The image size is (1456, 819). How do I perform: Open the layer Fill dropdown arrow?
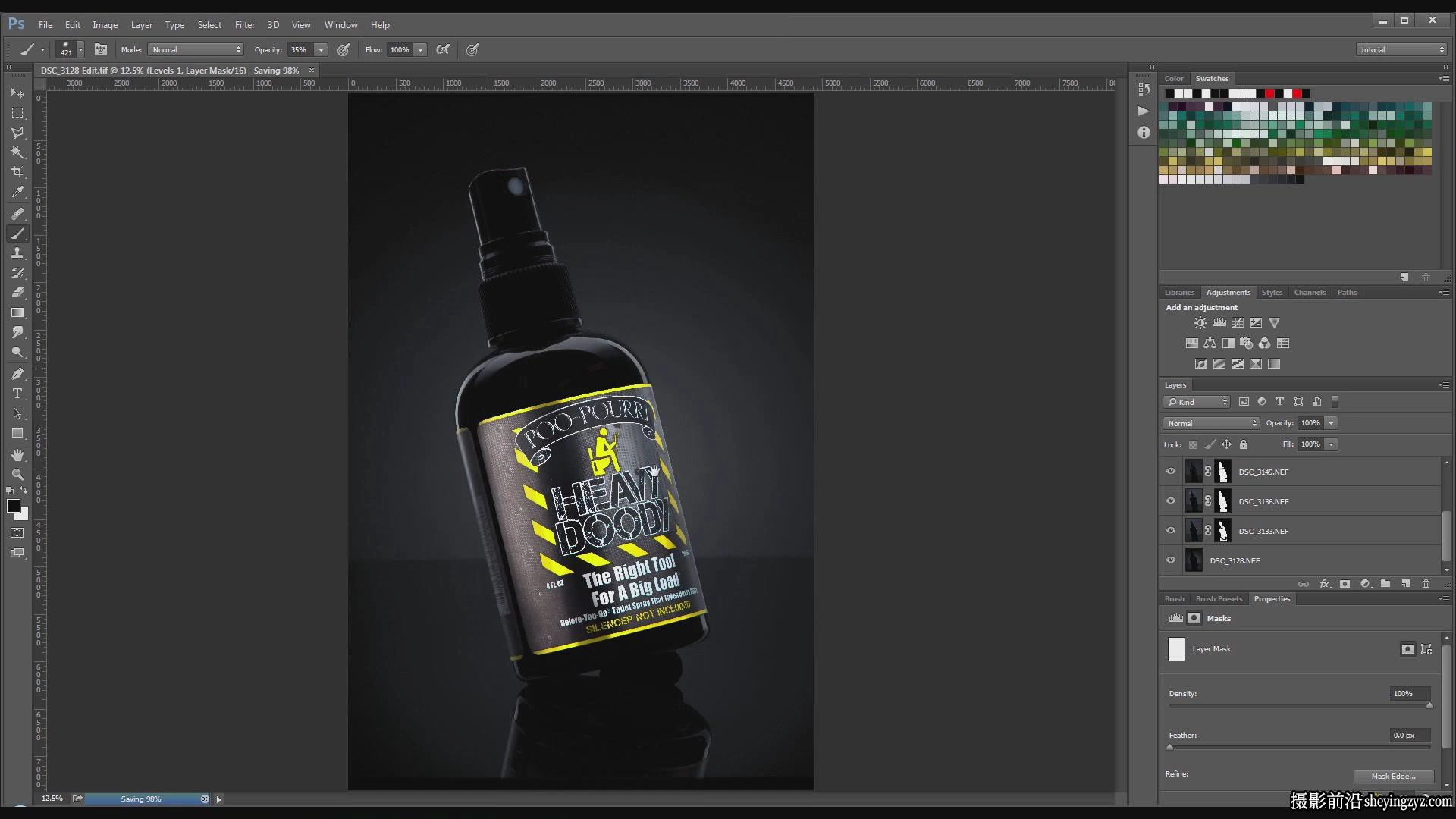1332,444
